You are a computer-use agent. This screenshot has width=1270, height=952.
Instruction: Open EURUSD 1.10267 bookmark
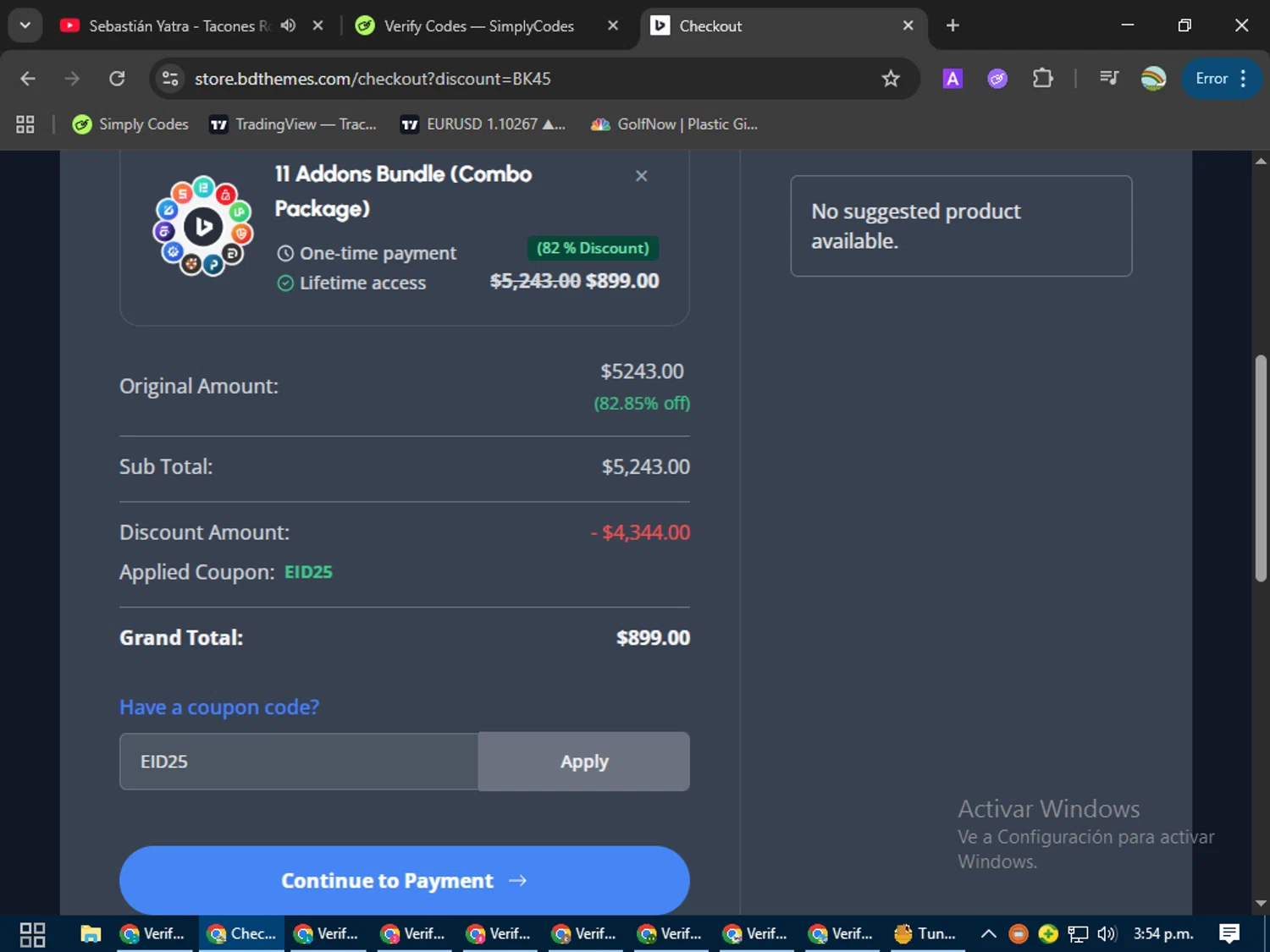click(483, 124)
